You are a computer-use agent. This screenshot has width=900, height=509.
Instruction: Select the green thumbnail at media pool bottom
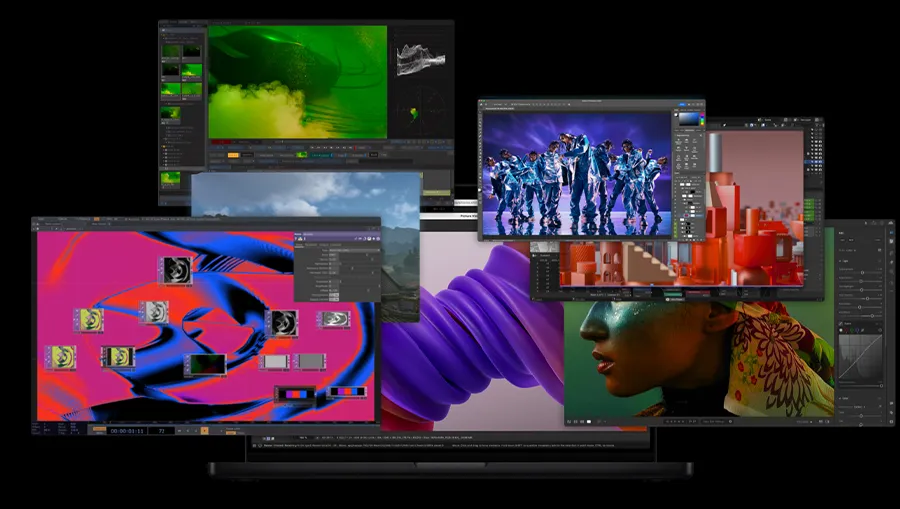tap(170, 178)
